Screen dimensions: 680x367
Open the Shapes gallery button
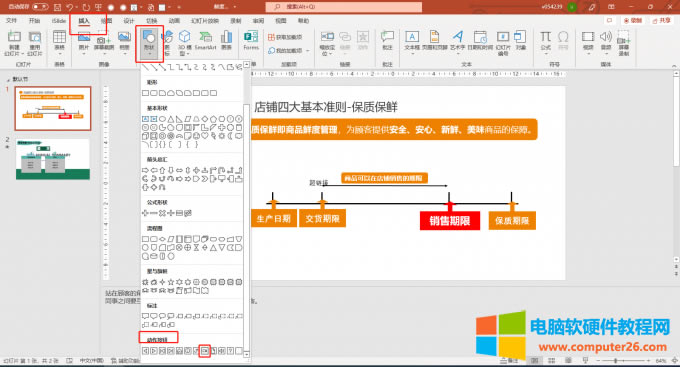click(149, 43)
